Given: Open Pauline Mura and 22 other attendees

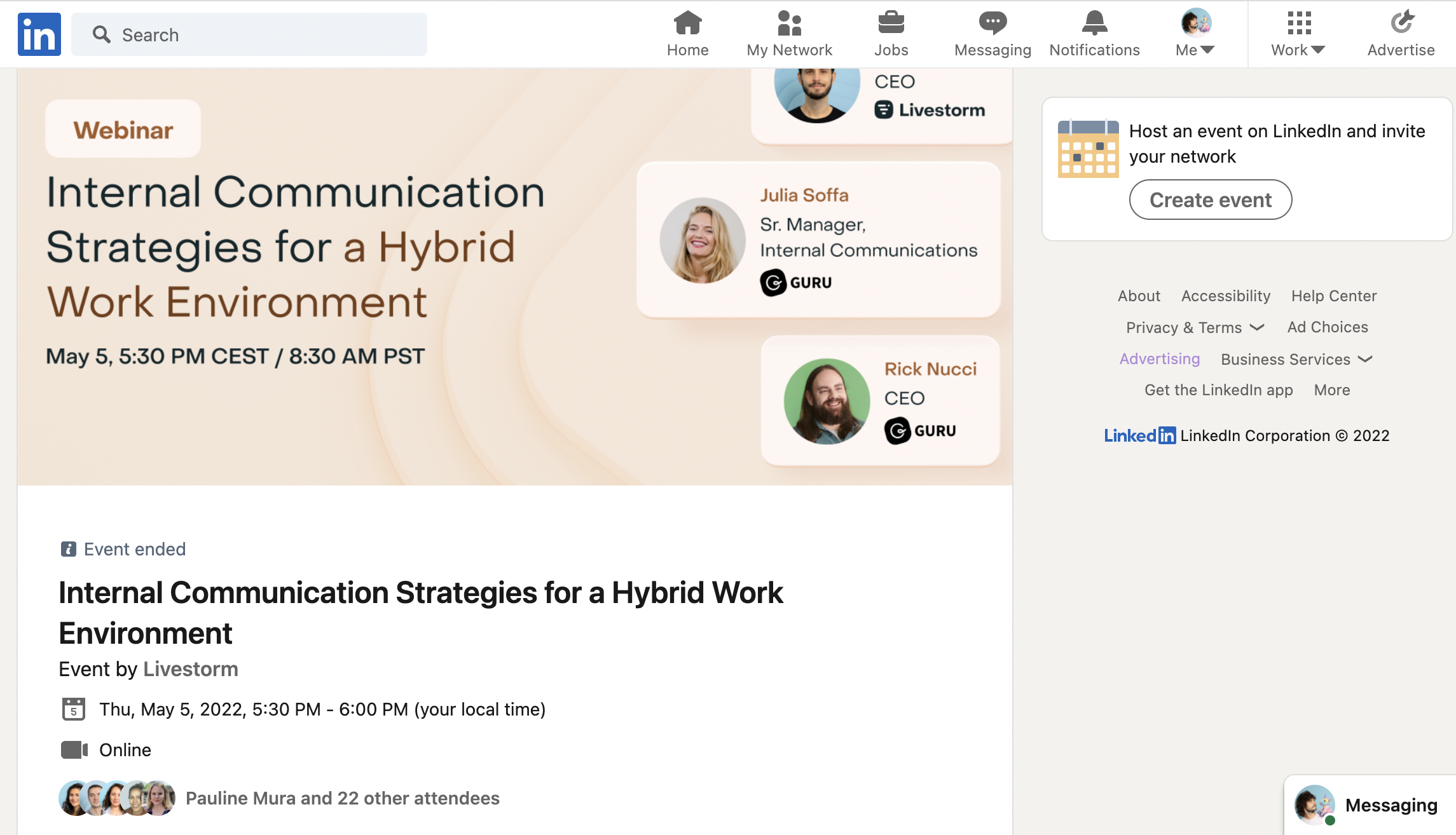Looking at the screenshot, I should [343, 798].
